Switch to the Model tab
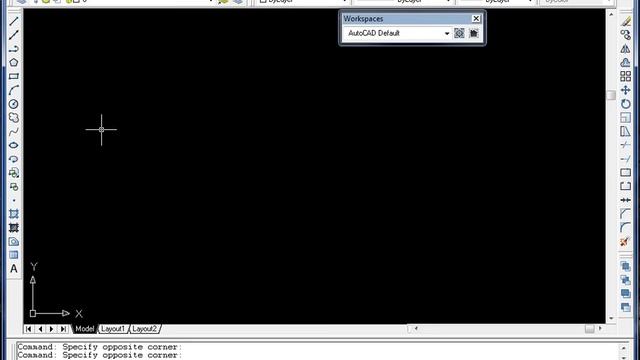640x360 pixels. point(84,329)
